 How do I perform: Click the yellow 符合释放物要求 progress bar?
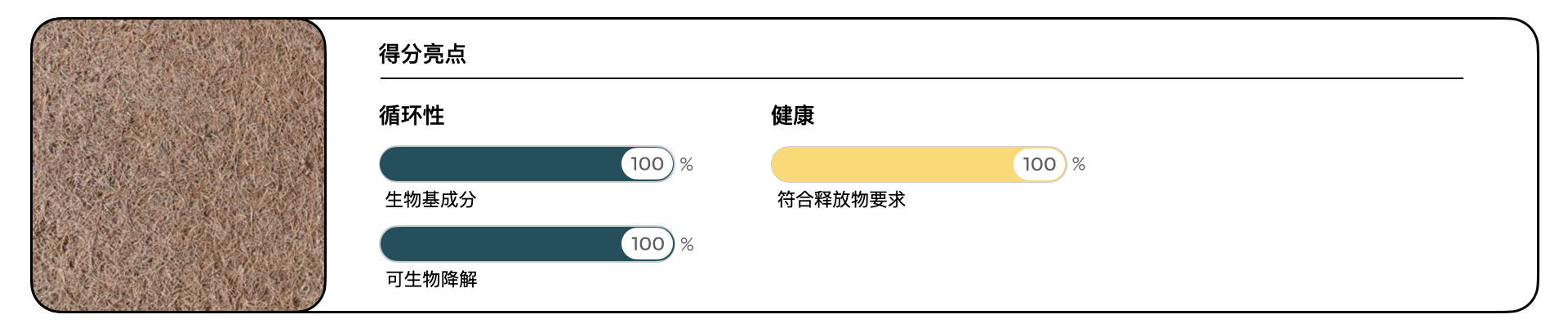[x=892, y=164]
